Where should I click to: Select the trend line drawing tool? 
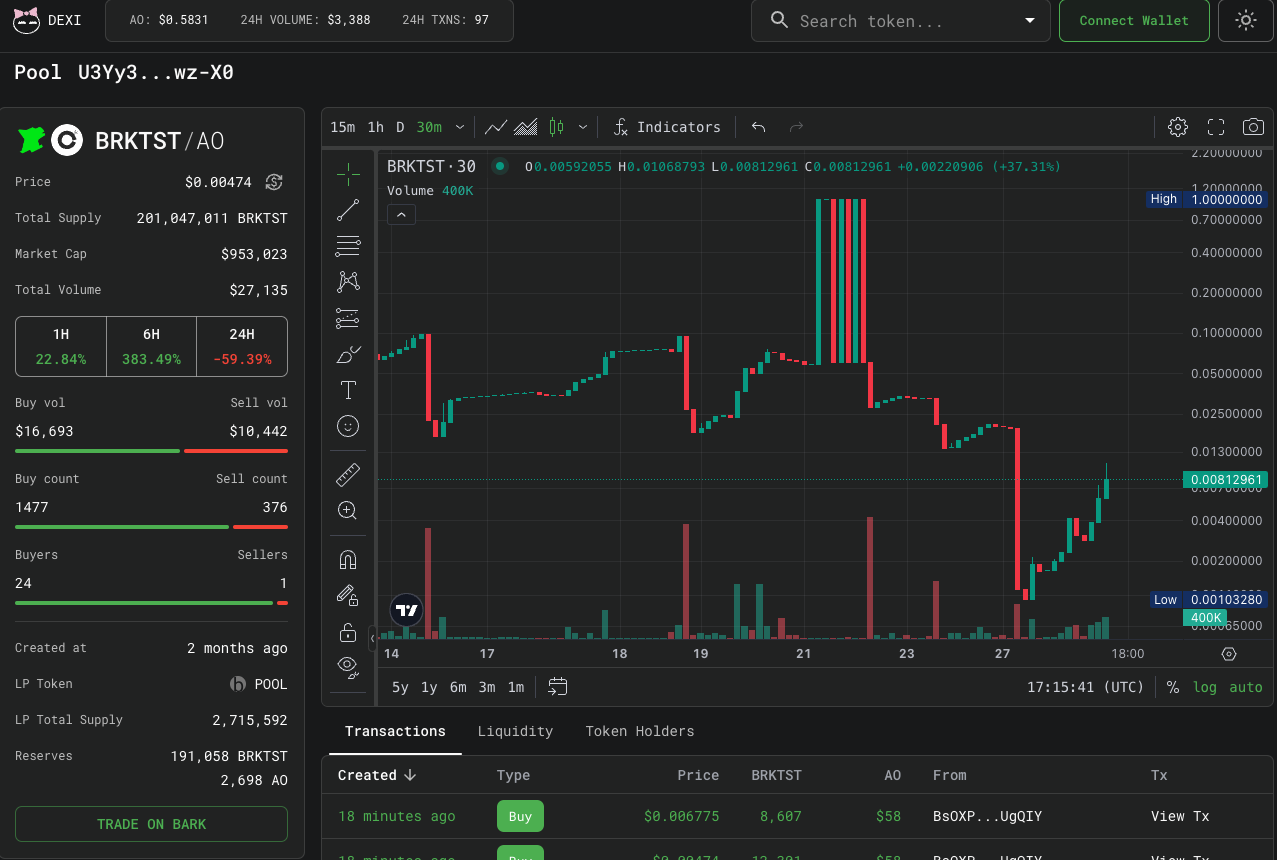coord(348,210)
